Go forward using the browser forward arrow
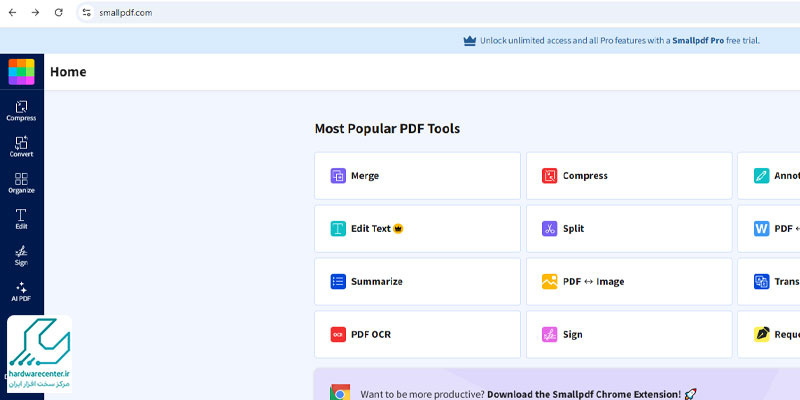Image resolution: width=800 pixels, height=400 pixels. (x=35, y=13)
